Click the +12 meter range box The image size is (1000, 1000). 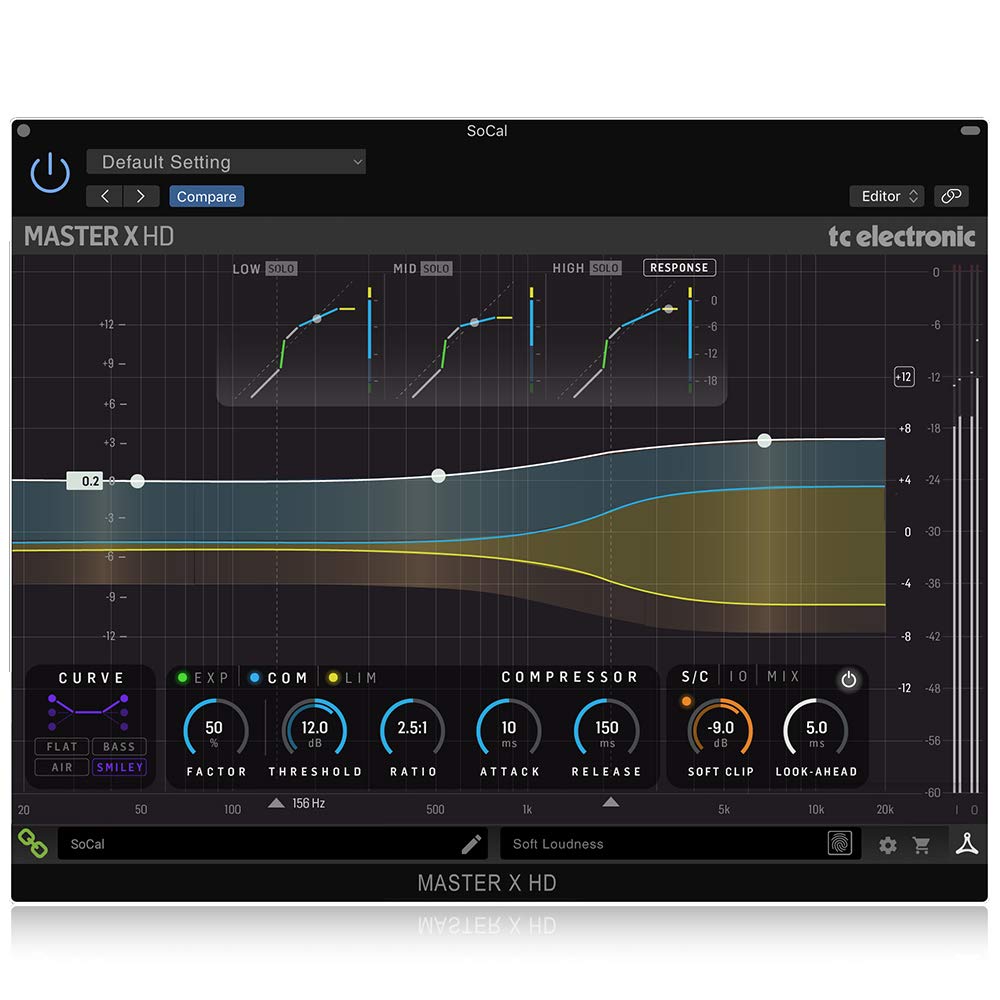tap(904, 377)
